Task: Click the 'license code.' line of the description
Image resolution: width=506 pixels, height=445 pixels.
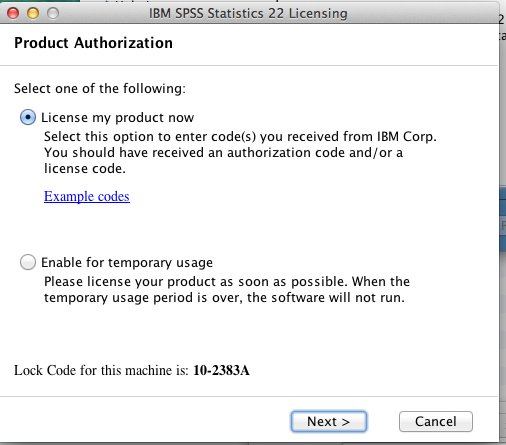Action: [x=85, y=169]
